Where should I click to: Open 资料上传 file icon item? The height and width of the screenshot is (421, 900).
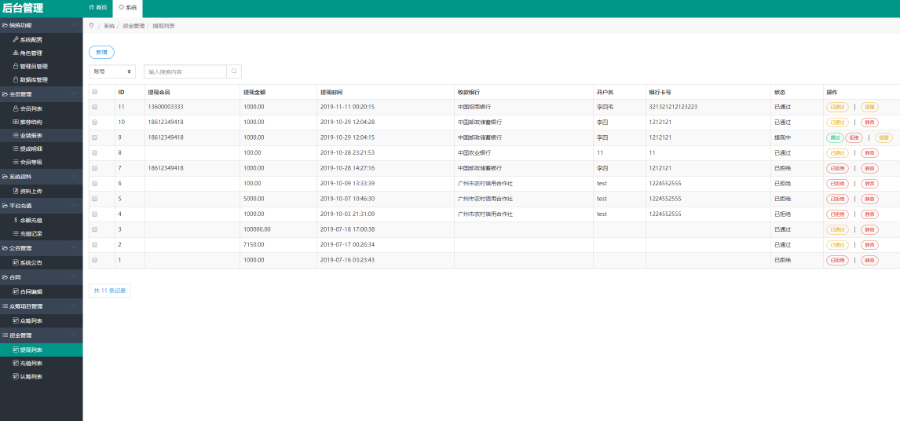(x=30, y=190)
